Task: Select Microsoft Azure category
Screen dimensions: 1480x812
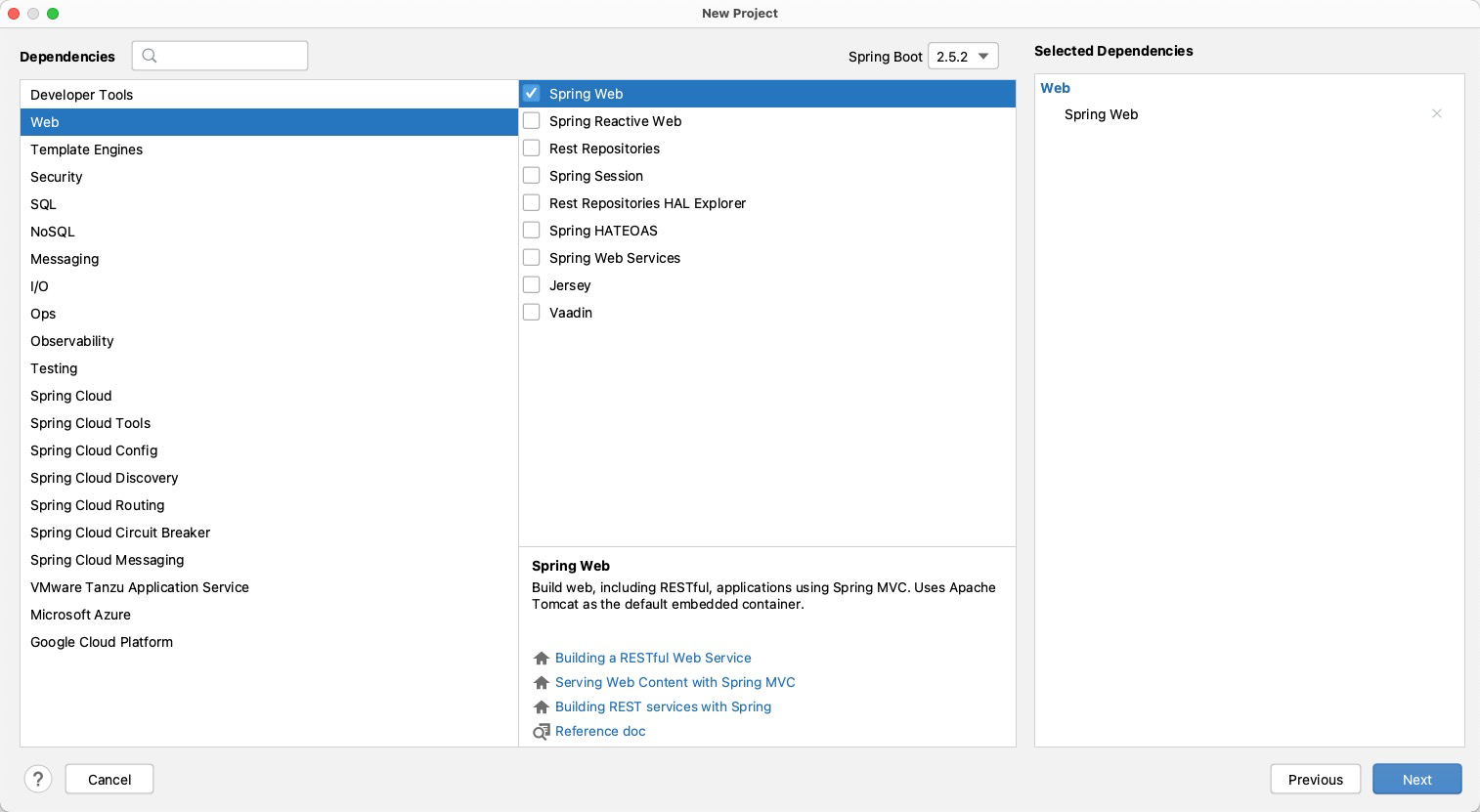Action: (269, 615)
